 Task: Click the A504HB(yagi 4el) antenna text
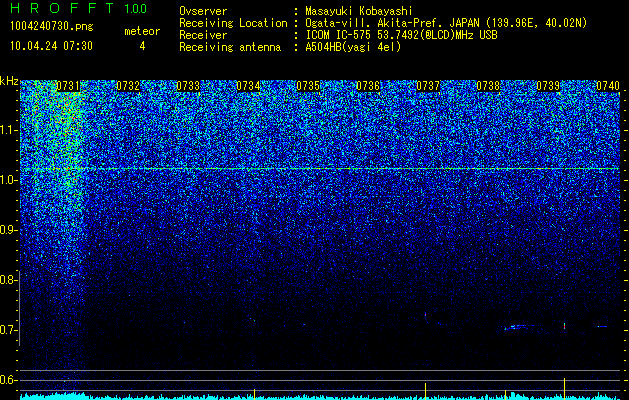(x=353, y=47)
